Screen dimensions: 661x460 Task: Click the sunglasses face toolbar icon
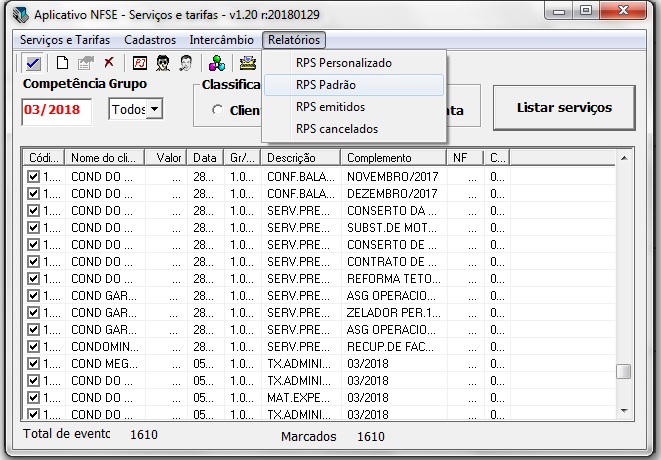click(163, 64)
